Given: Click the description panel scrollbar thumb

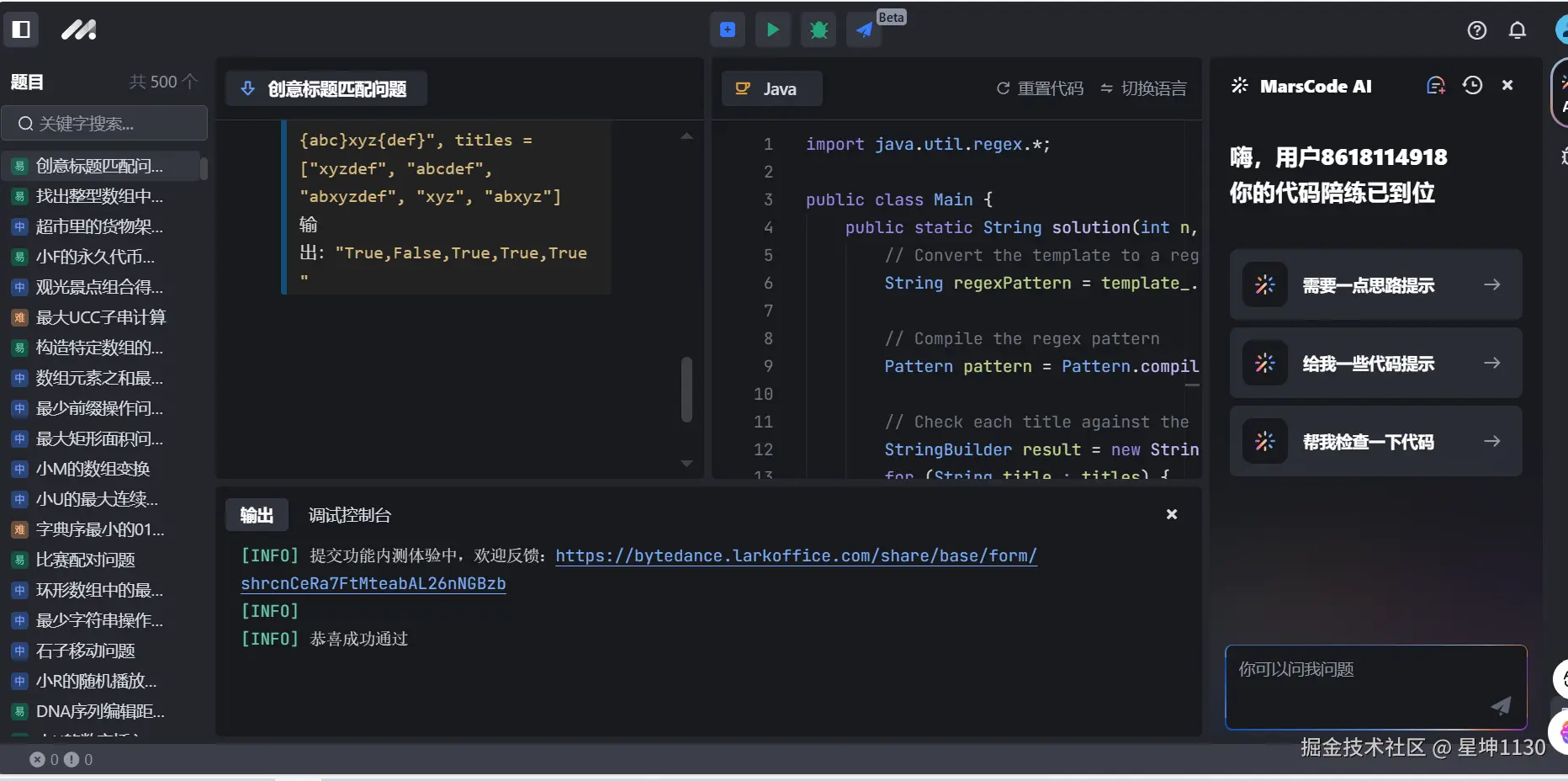Looking at the screenshot, I should click(x=686, y=390).
